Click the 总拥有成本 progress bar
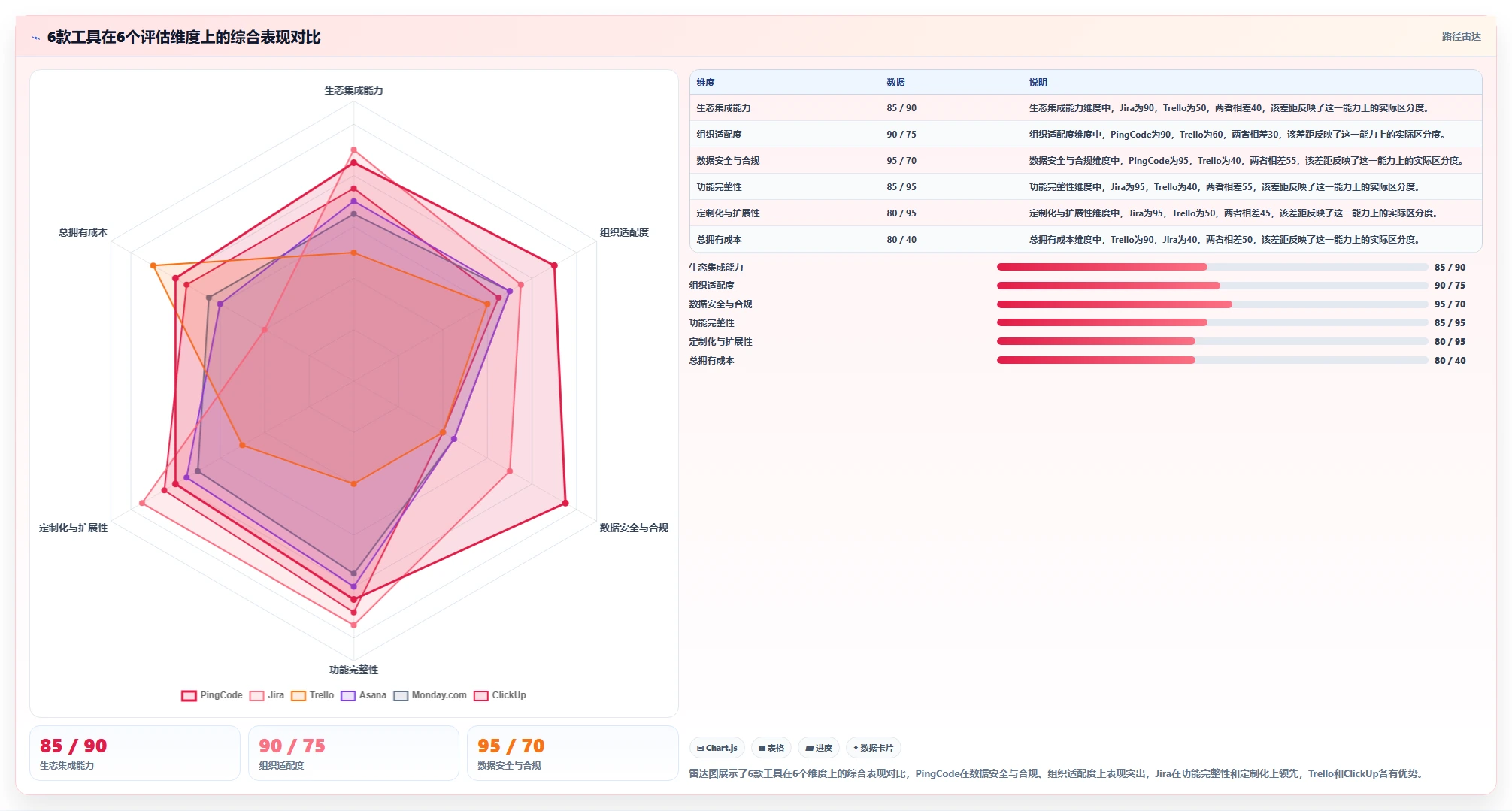The width and height of the screenshot is (1512, 811). click(1212, 360)
